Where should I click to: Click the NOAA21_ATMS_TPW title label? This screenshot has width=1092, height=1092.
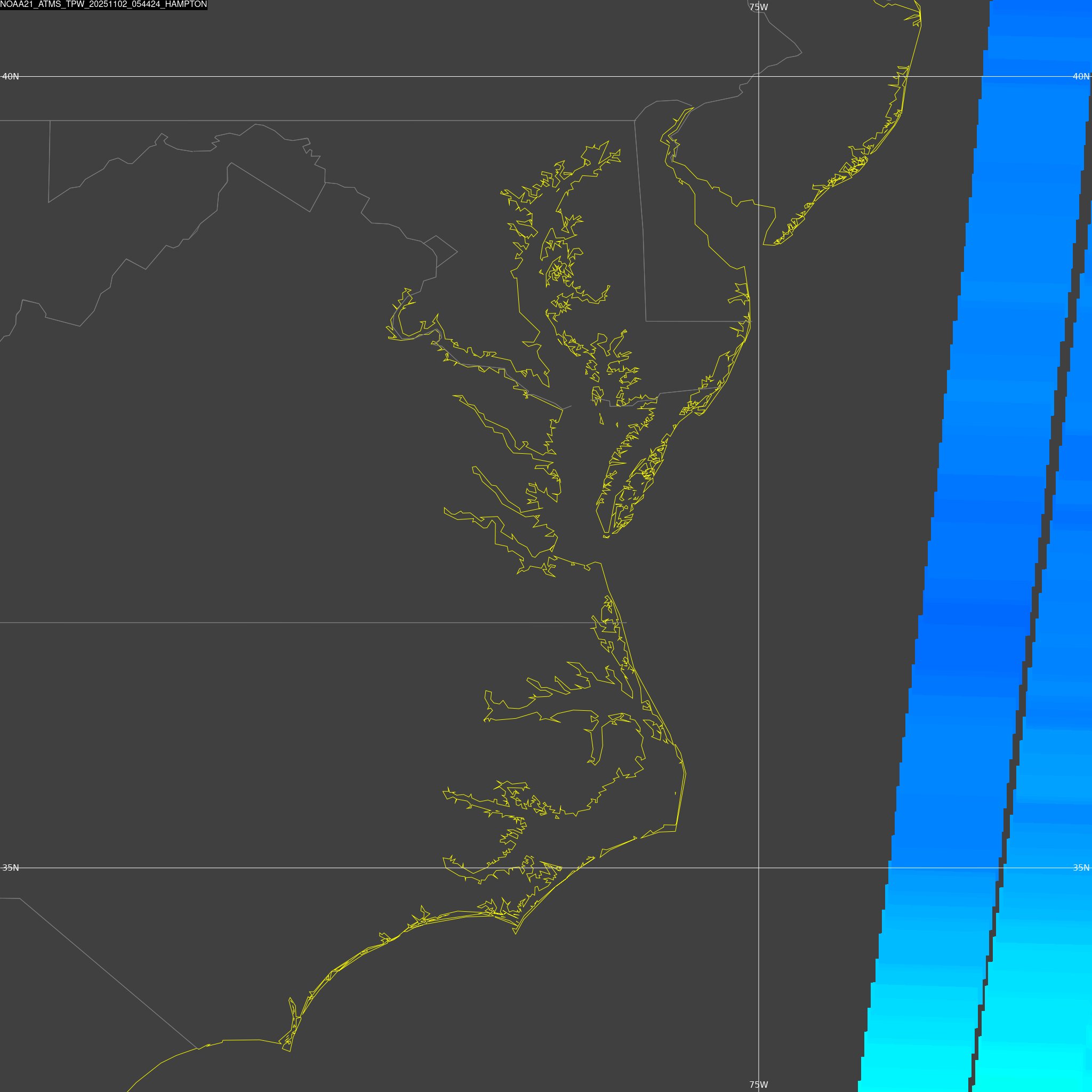(x=103, y=4)
